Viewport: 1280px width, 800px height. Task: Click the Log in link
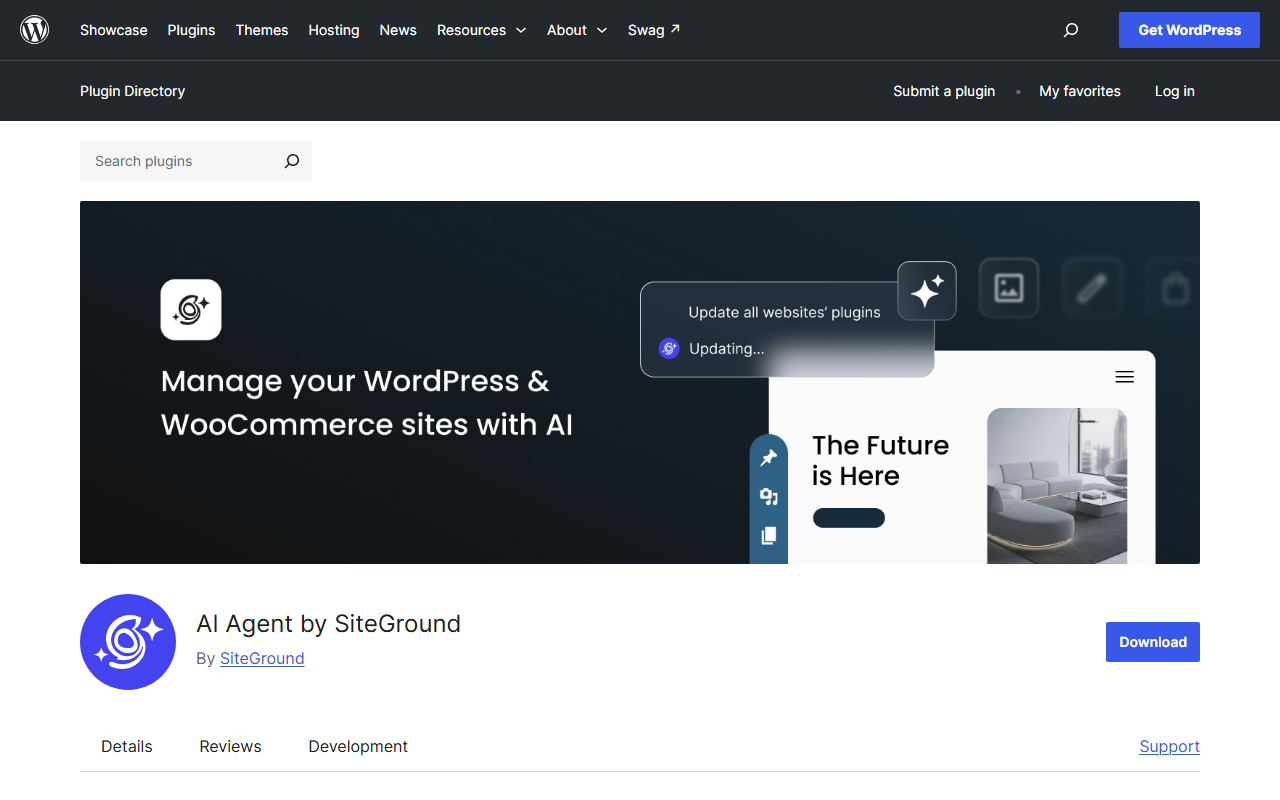pyautogui.click(x=1175, y=91)
